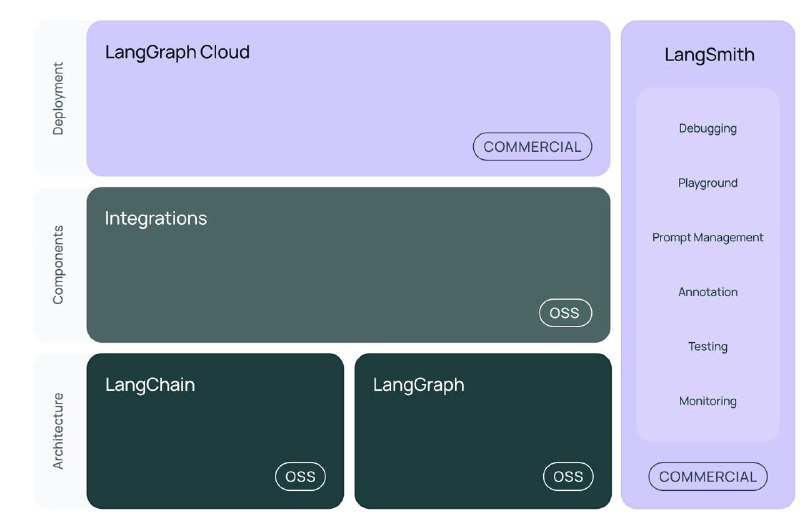Click the LangChain block title
Viewport: 800px width, 517px height.
(150, 384)
